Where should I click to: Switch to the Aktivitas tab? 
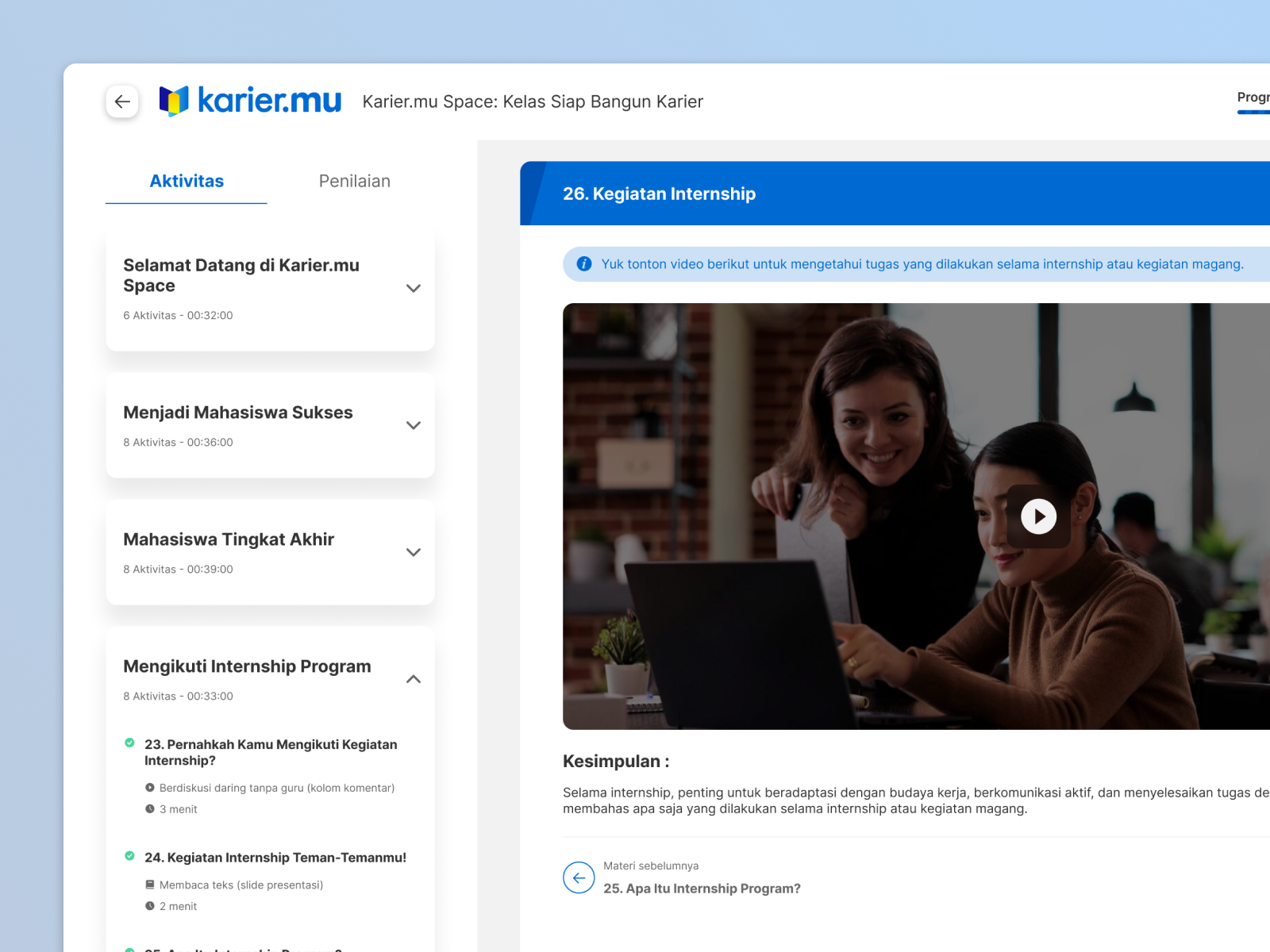pyautogui.click(x=187, y=181)
